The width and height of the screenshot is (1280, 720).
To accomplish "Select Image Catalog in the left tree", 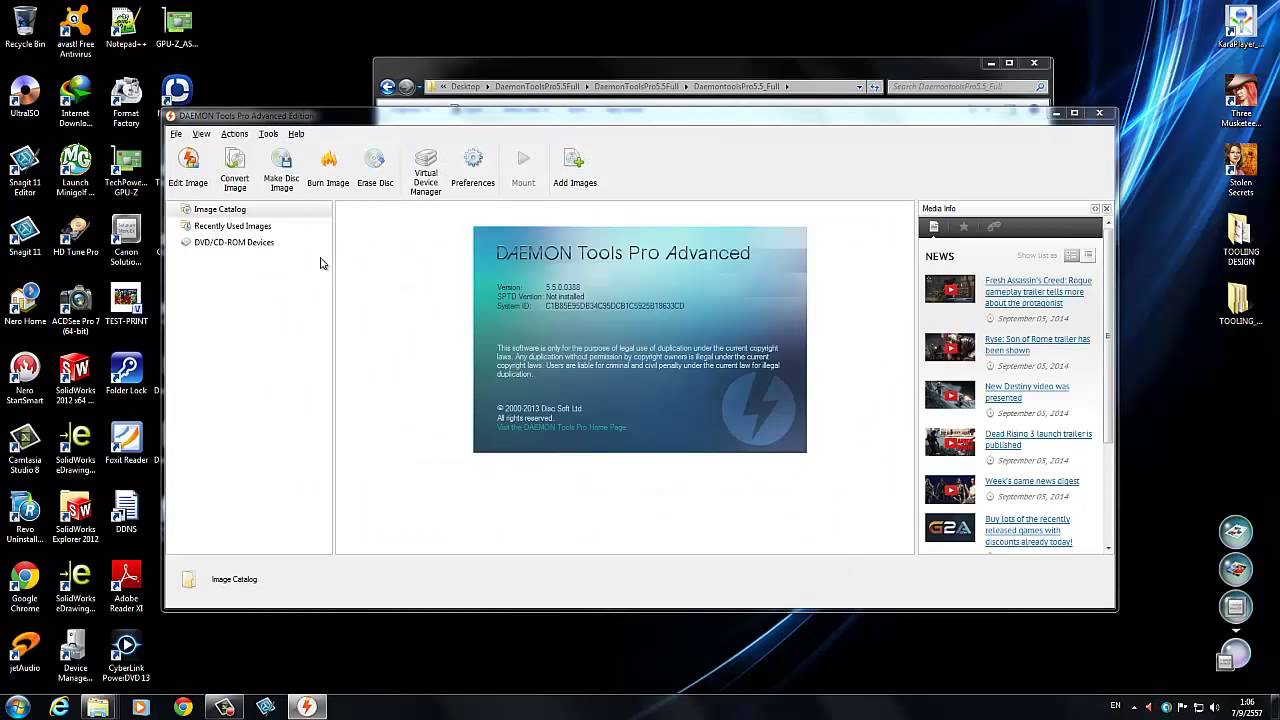I will pyautogui.click(x=219, y=209).
